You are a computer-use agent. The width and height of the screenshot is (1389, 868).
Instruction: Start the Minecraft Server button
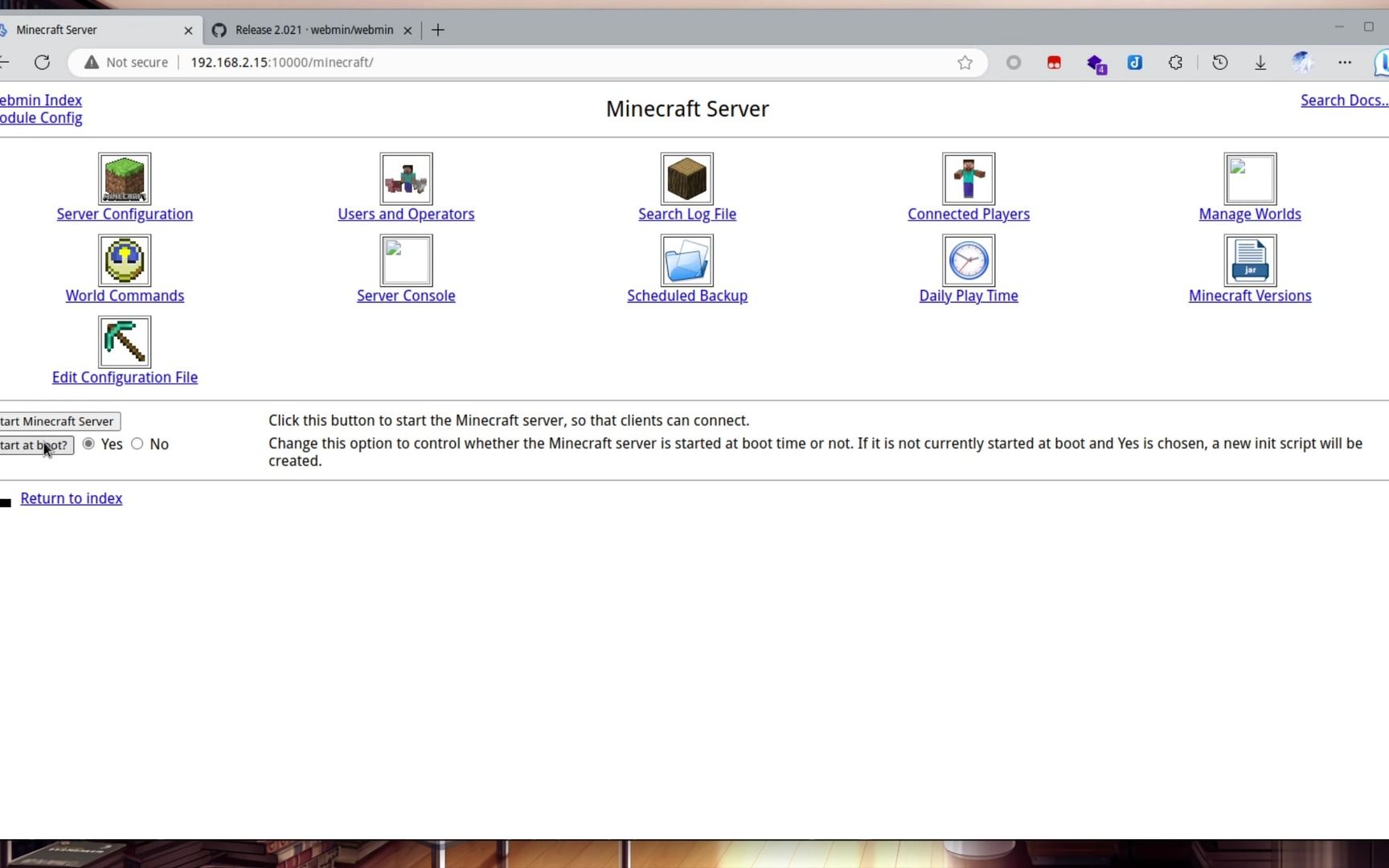click(x=59, y=421)
